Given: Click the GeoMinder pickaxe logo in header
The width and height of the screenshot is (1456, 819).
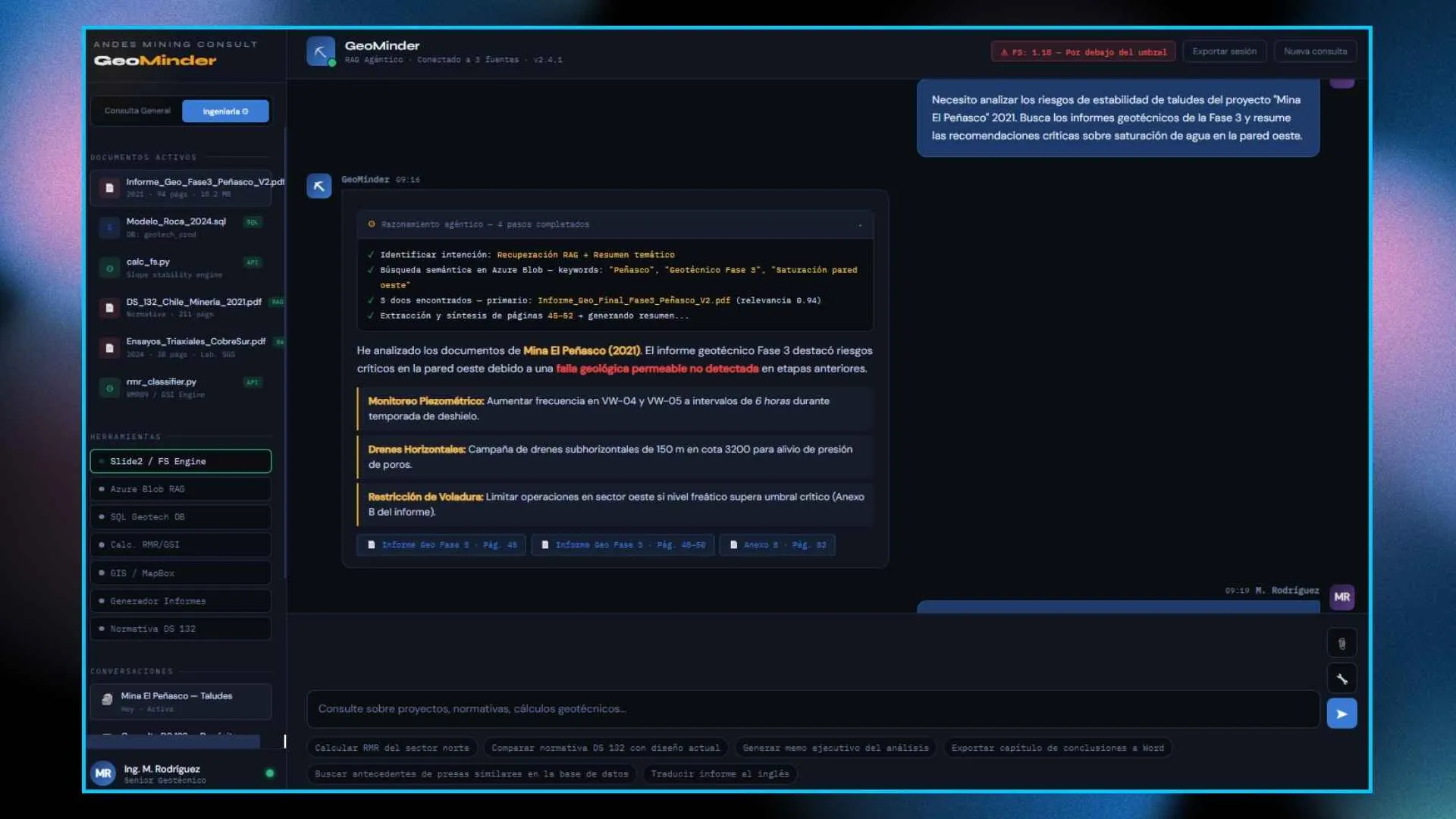Looking at the screenshot, I should (x=321, y=52).
